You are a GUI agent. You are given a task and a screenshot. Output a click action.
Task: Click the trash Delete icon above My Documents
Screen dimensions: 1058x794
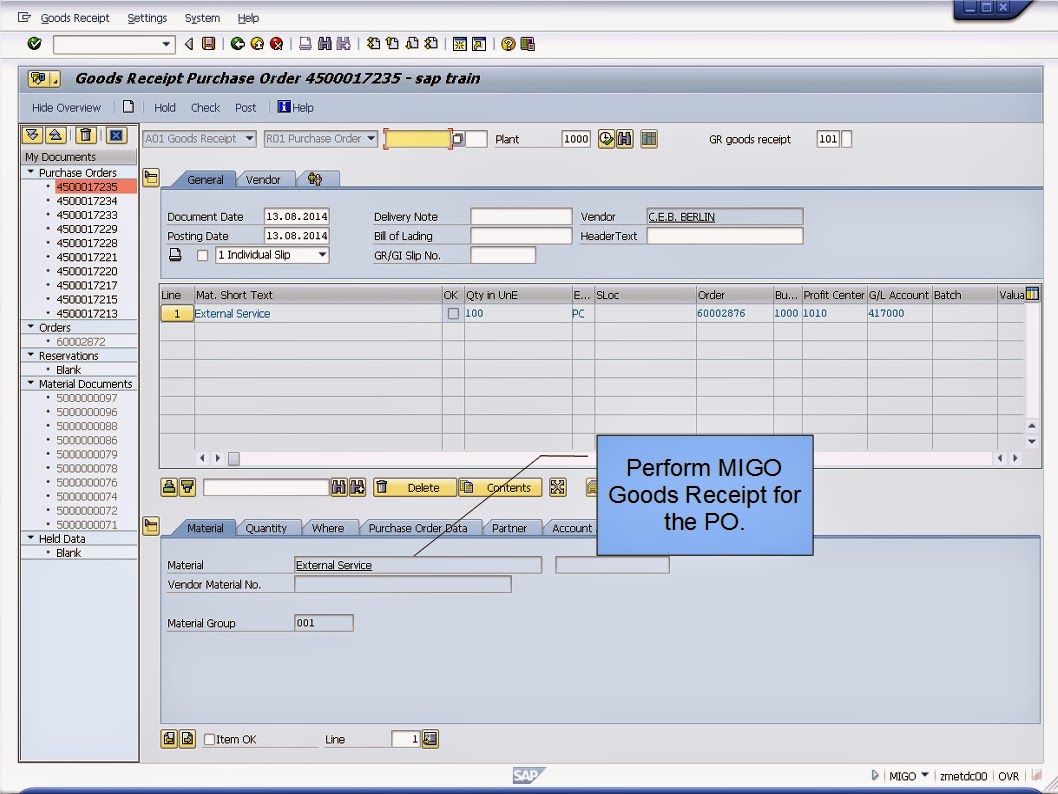86,134
